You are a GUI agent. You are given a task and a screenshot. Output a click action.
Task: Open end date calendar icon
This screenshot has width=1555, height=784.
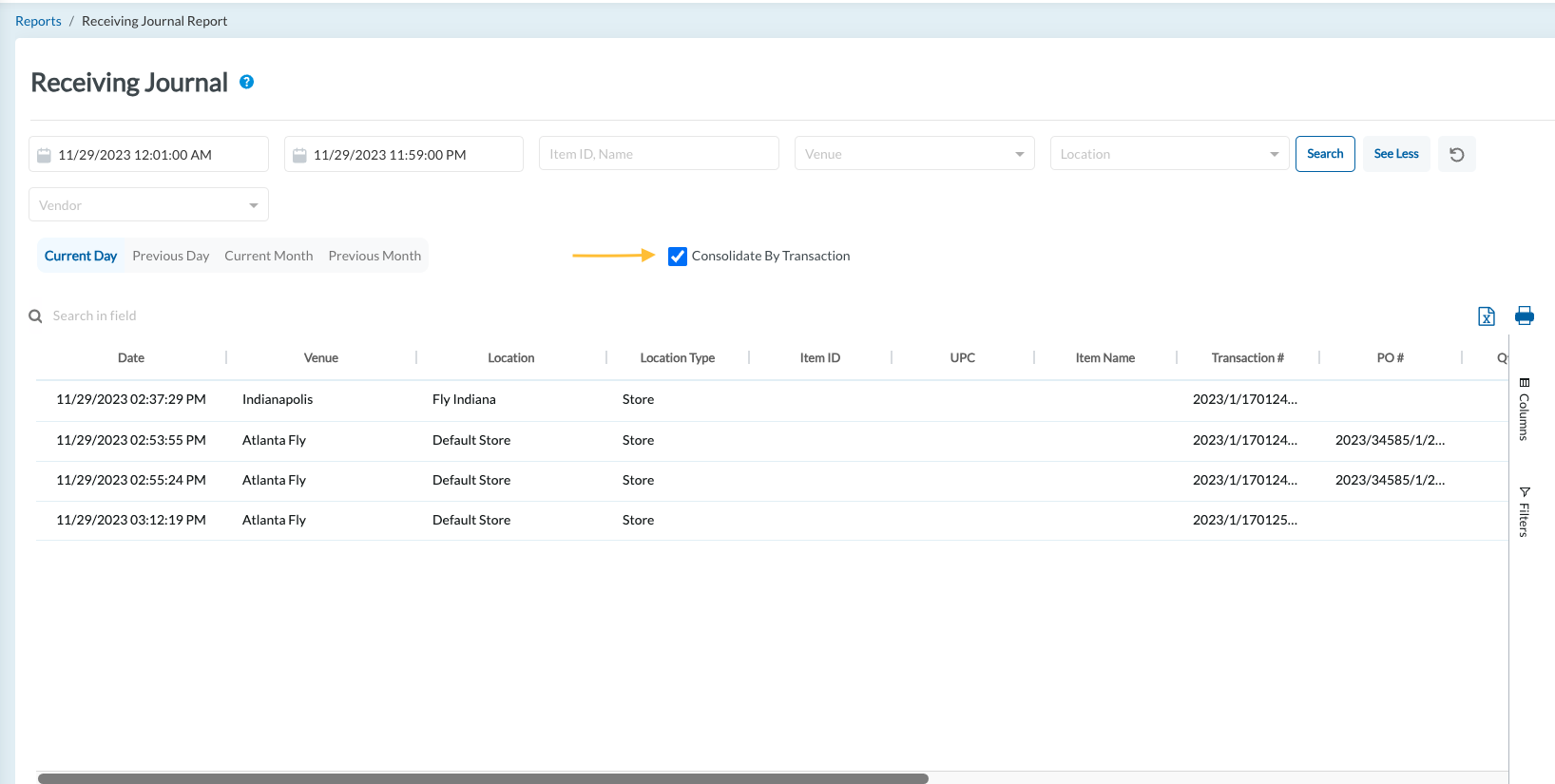click(x=299, y=155)
